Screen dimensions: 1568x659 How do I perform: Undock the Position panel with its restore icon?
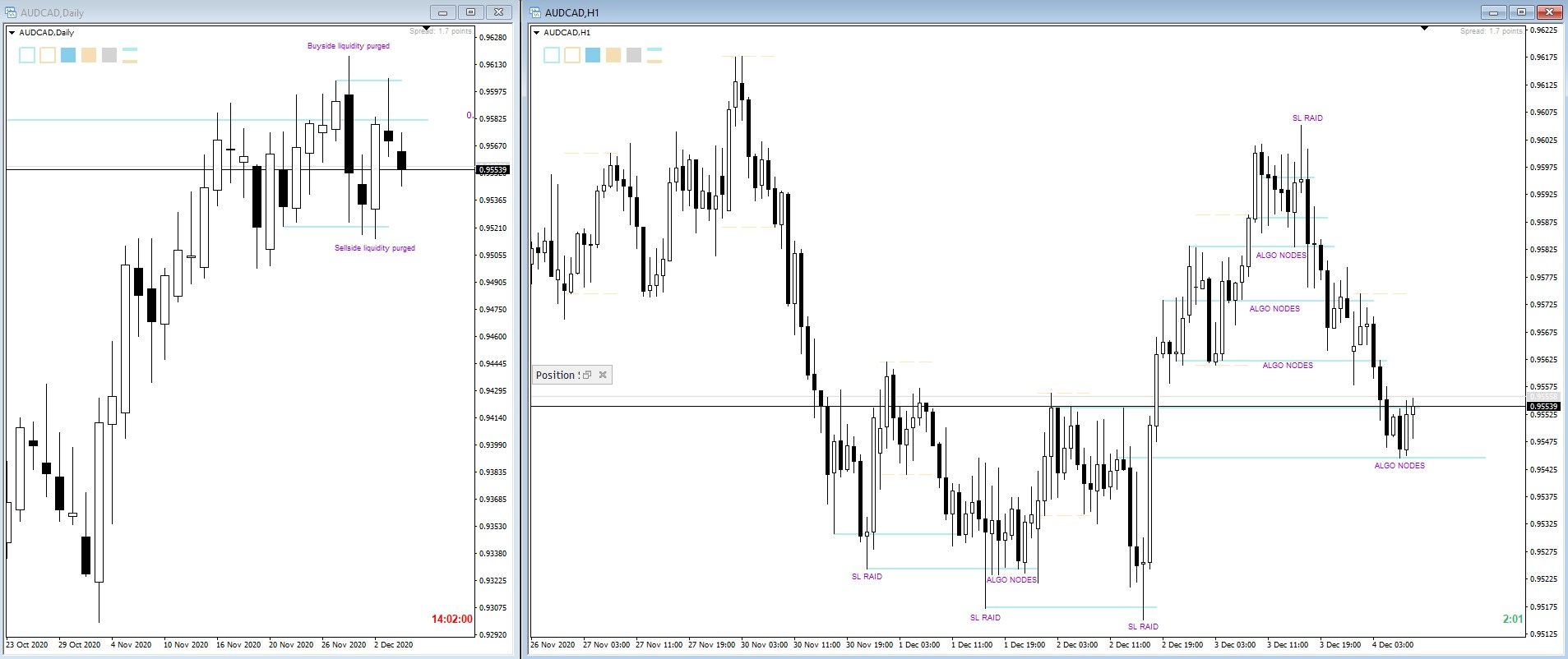pos(587,375)
